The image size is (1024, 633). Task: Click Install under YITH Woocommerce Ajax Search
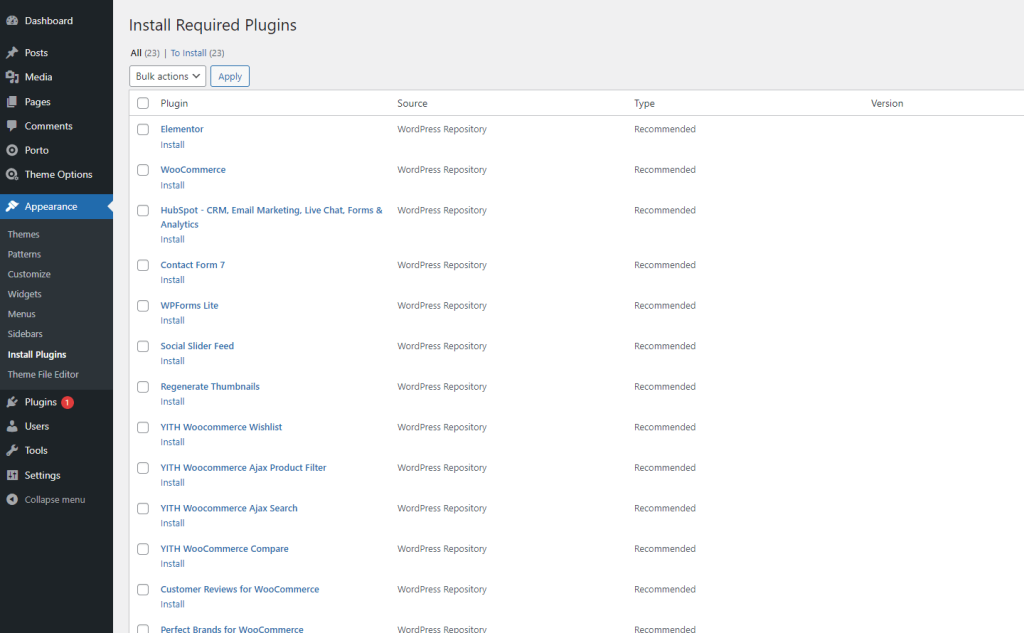(x=172, y=523)
